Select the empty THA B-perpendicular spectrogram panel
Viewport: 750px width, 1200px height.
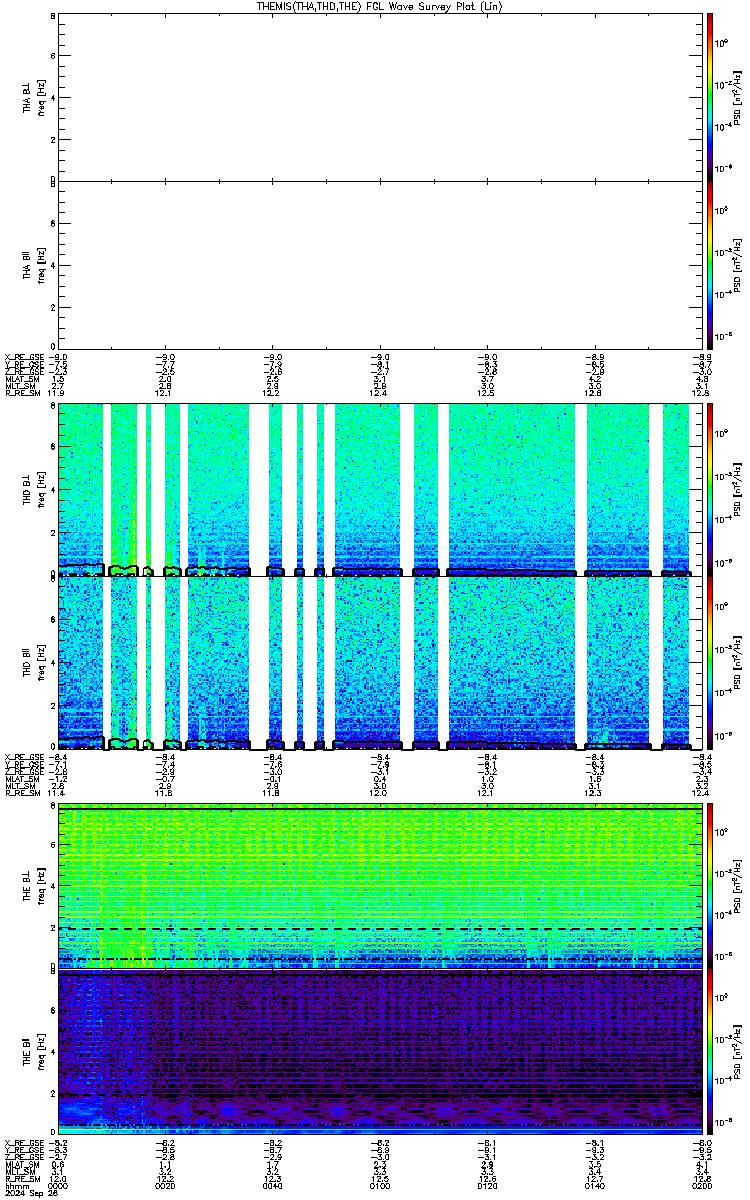click(x=379, y=96)
